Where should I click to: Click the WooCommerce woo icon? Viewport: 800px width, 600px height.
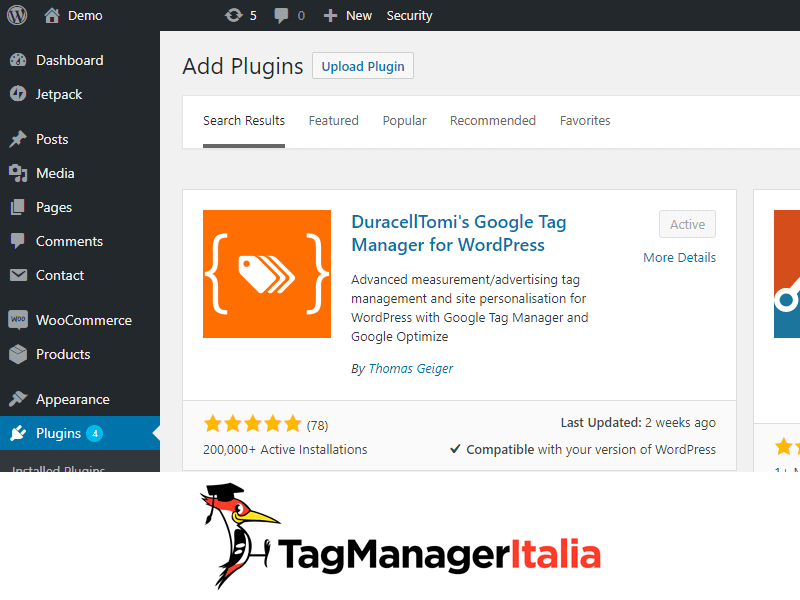coord(18,320)
